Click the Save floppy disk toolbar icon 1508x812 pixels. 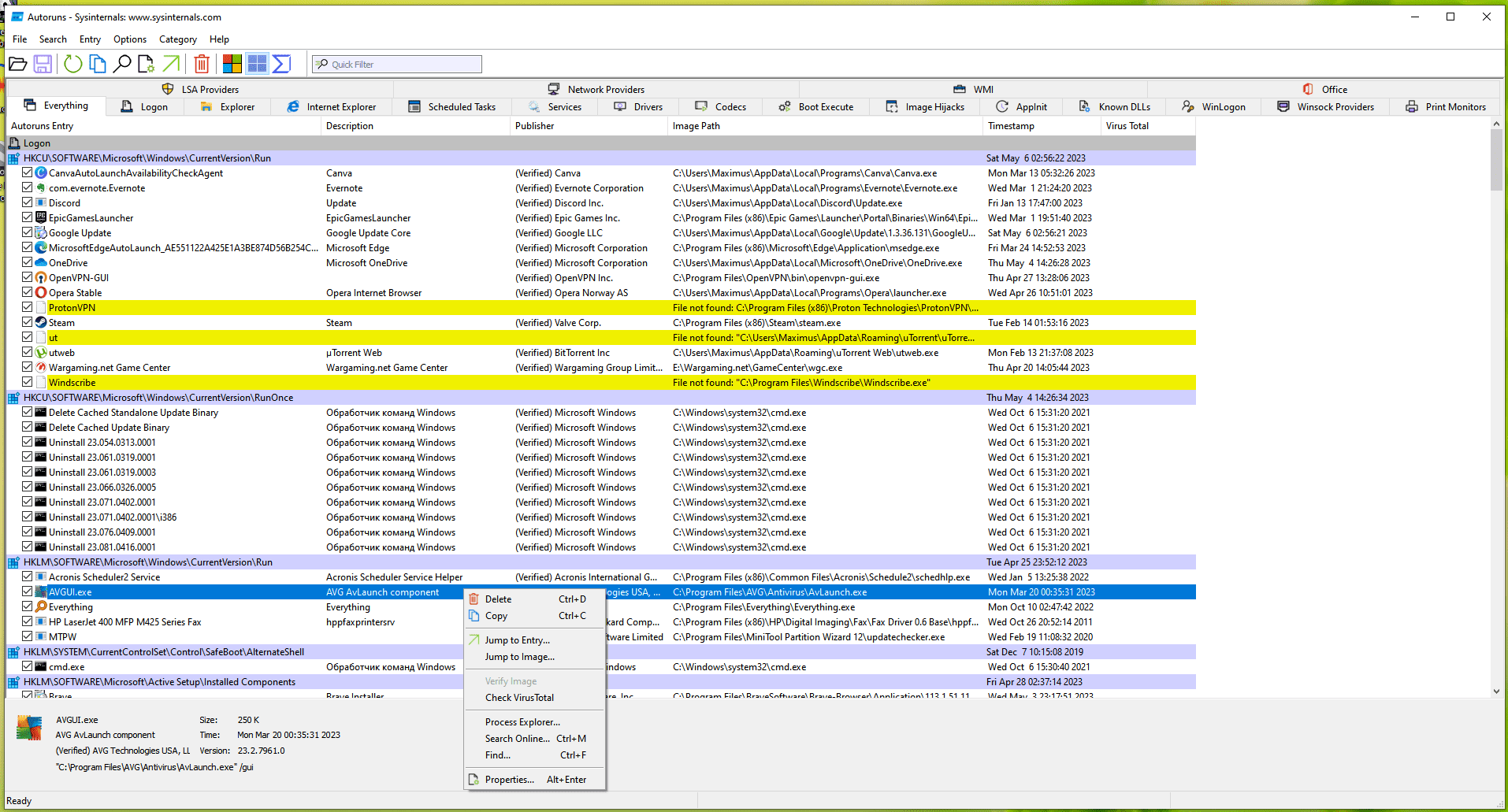tap(43, 64)
